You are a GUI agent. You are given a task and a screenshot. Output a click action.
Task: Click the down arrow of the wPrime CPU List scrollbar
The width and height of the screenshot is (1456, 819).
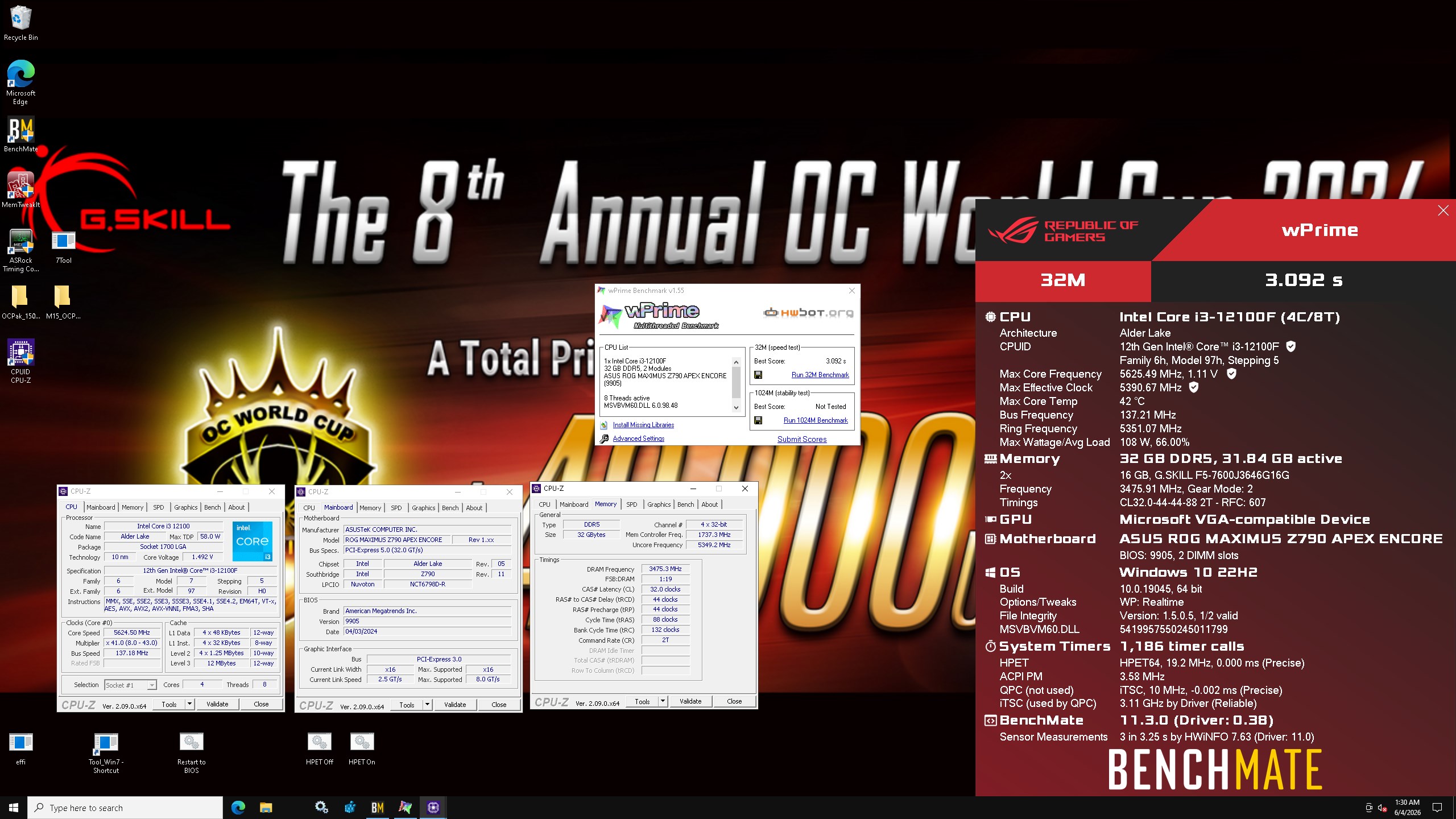[x=736, y=407]
